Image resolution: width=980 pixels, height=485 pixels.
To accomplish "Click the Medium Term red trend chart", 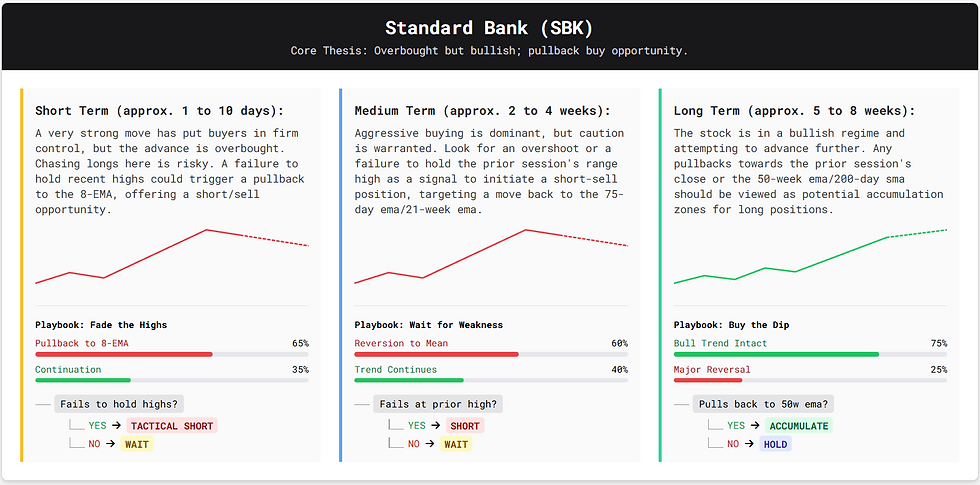I will 491,257.
